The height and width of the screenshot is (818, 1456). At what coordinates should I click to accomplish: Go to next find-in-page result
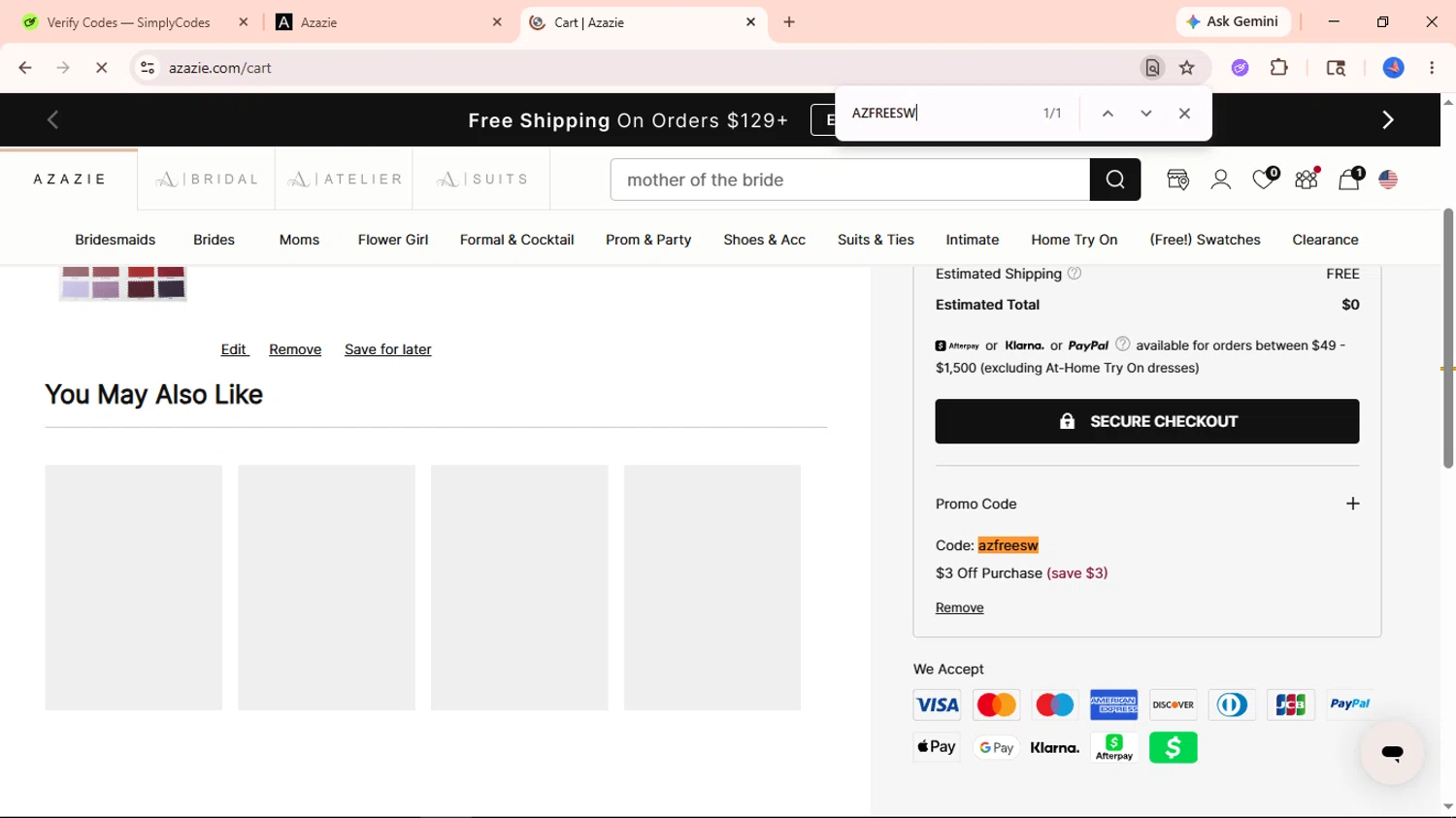[1146, 114]
